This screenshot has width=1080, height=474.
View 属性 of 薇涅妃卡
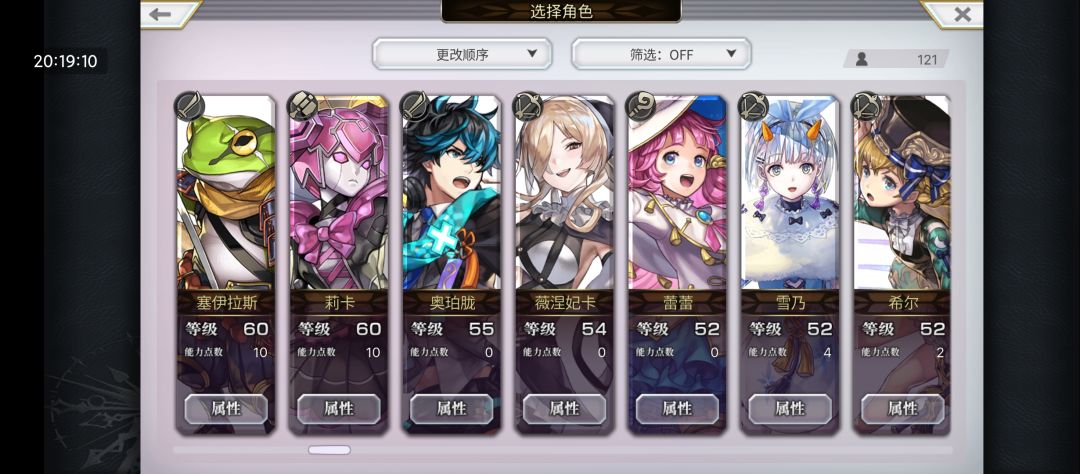565,409
